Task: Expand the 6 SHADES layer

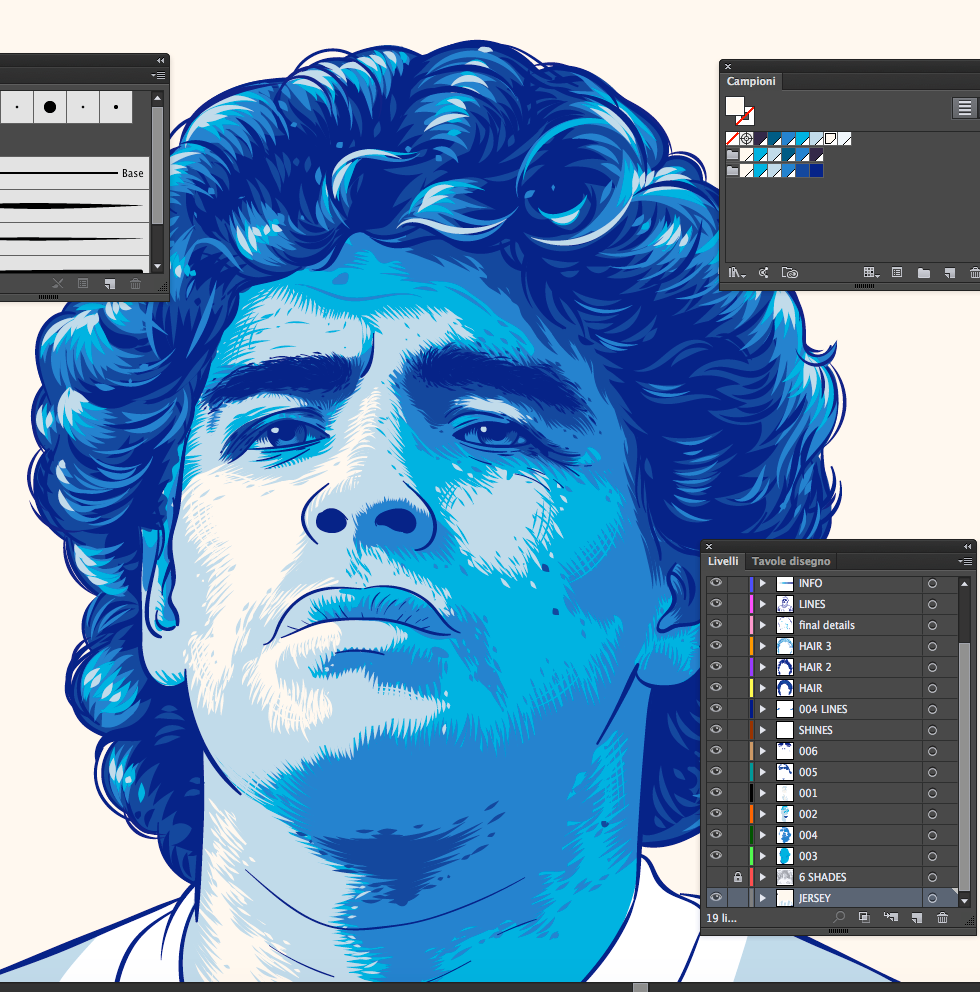Action: point(763,877)
